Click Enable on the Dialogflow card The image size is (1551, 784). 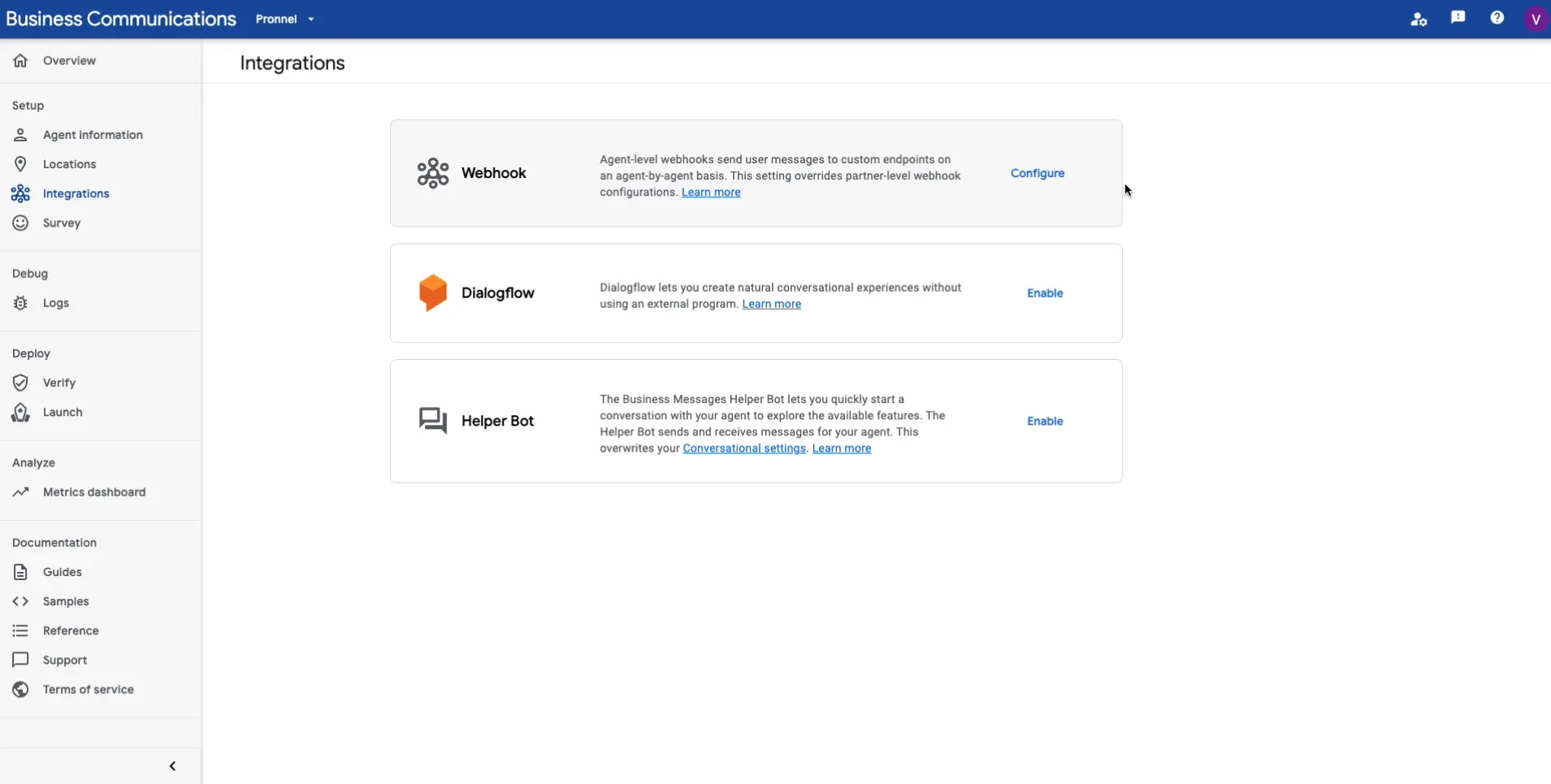pyautogui.click(x=1045, y=293)
